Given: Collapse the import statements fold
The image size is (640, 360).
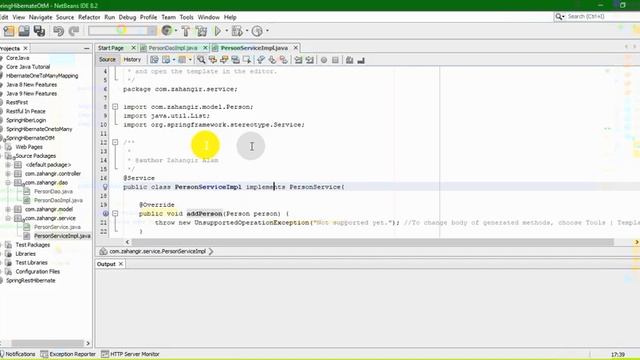Looking at the screenshot, I should [x=115, y=107].
